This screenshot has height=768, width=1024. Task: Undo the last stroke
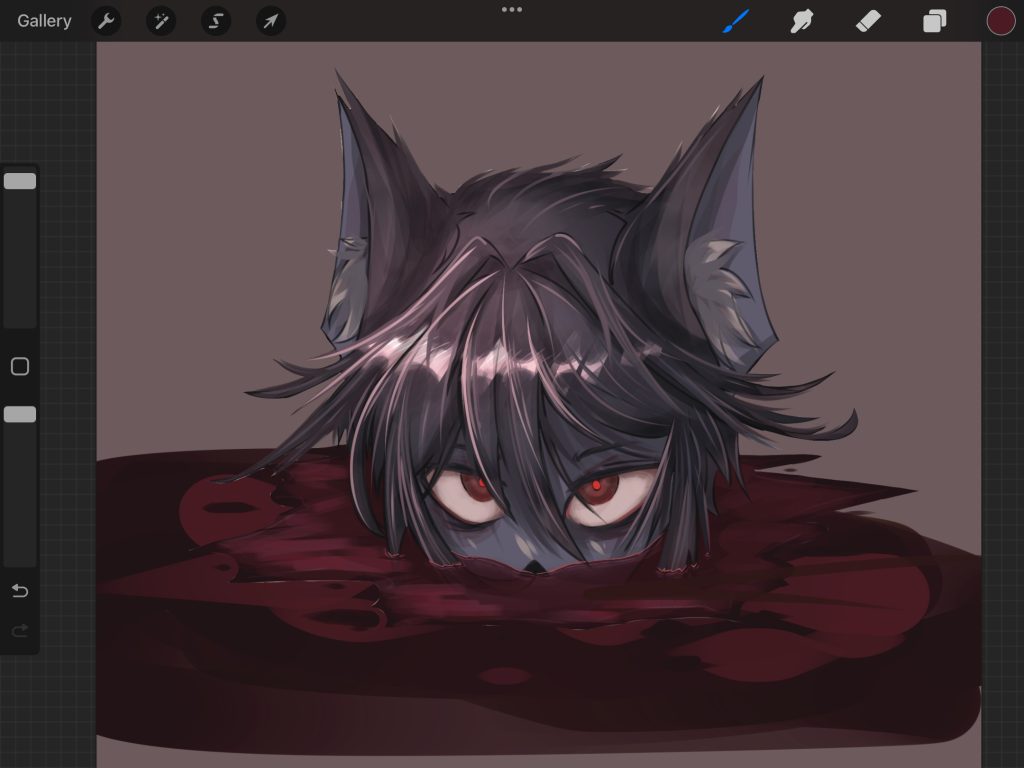pos(20,591)
